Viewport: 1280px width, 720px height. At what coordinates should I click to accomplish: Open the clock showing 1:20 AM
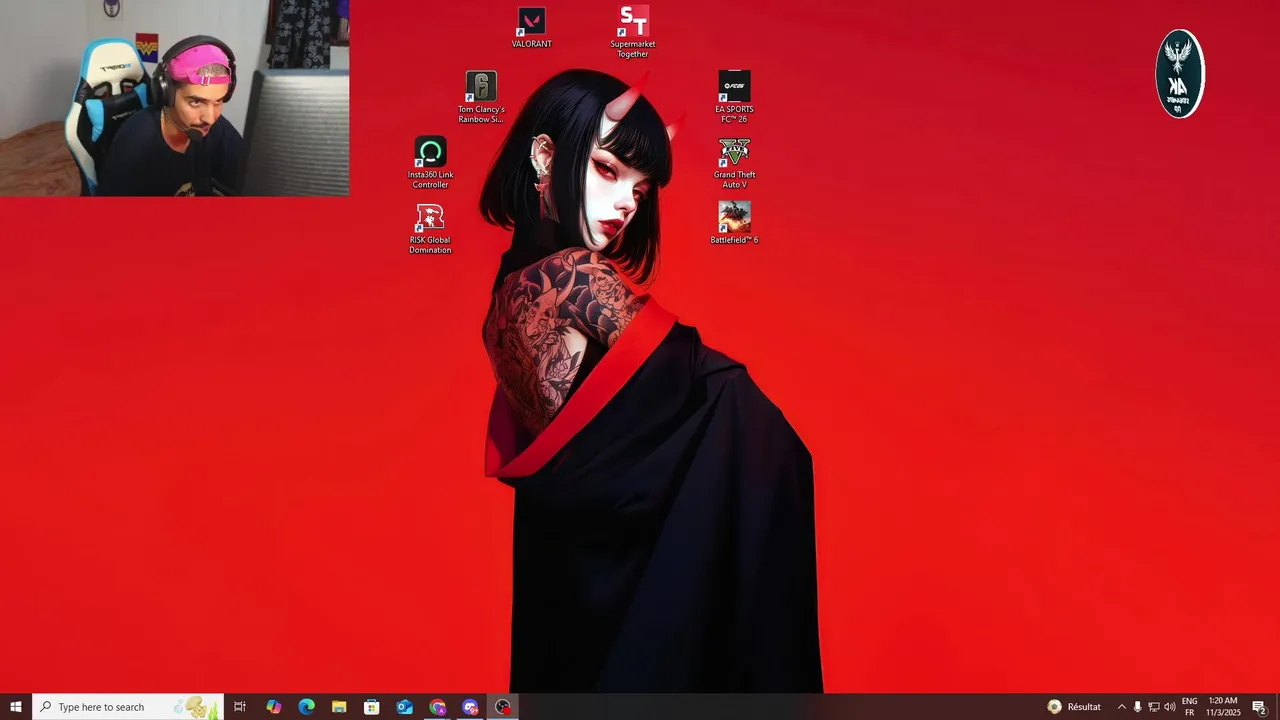pos(1223,707)
